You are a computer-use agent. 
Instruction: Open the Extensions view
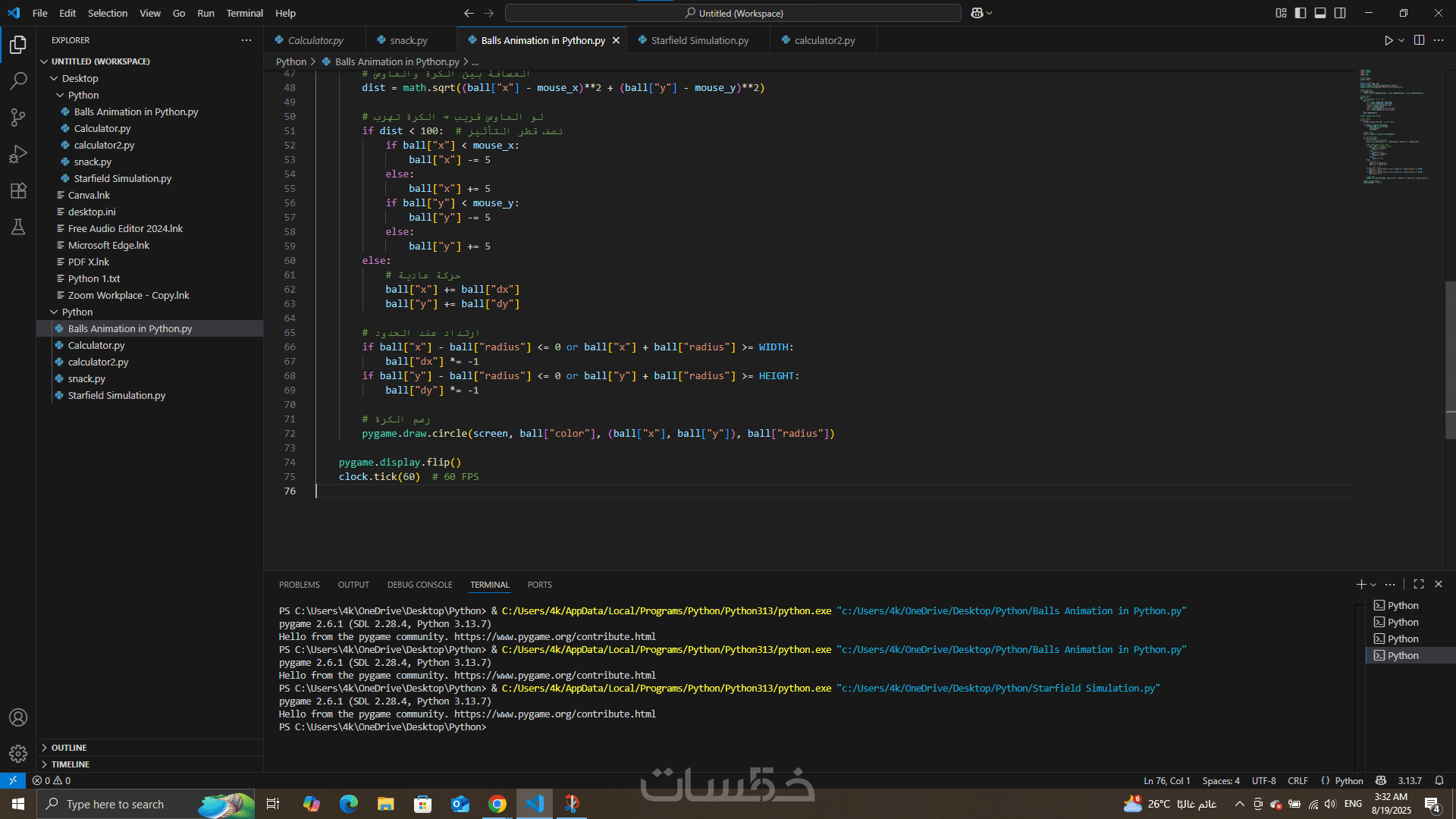tap(18, 190)
